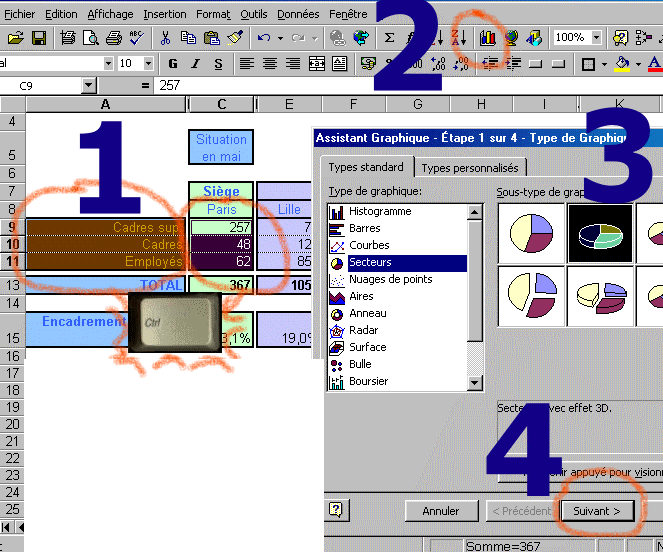Click the sort descending Z-A icon

pyautogui.click(x=458, y=38)
